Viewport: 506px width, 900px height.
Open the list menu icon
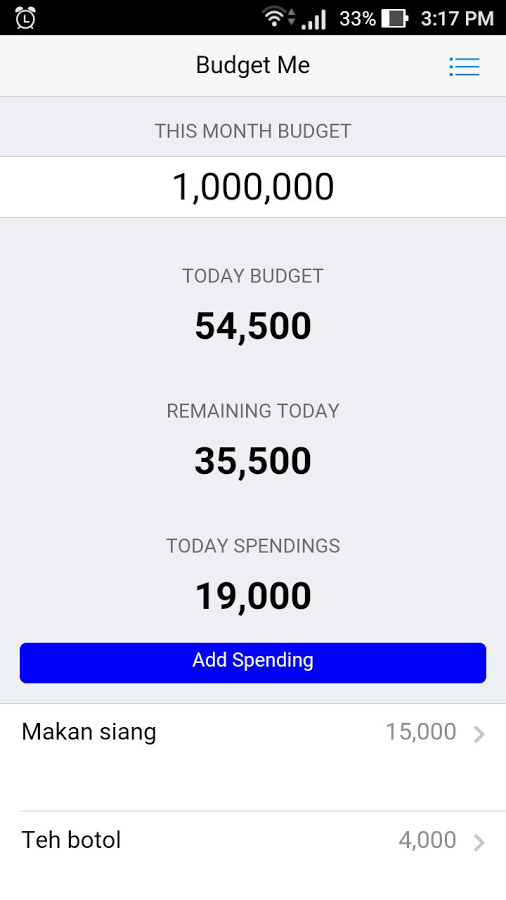[464, 67]
